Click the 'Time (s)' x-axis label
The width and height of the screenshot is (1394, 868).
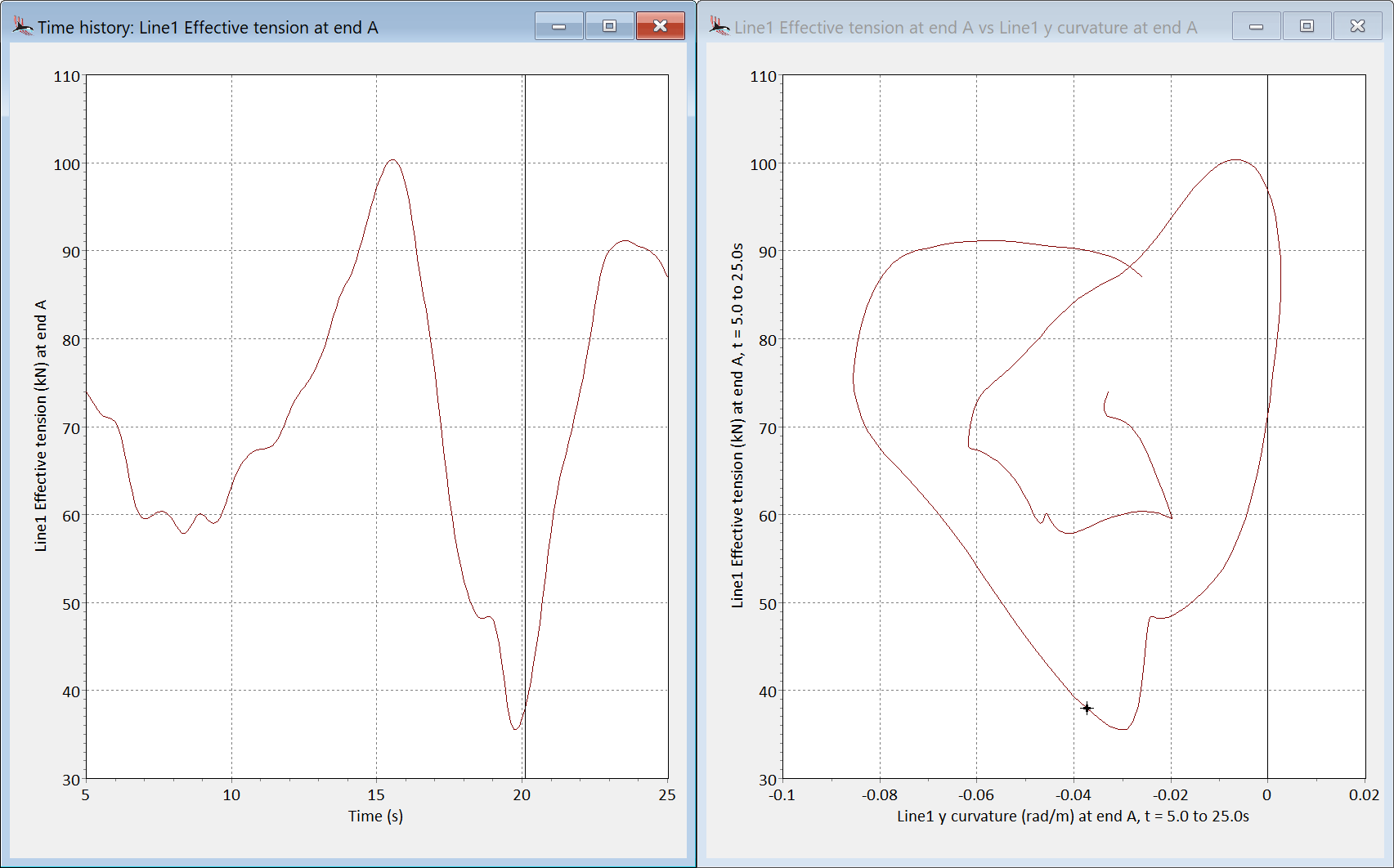(x=375, y=816)
